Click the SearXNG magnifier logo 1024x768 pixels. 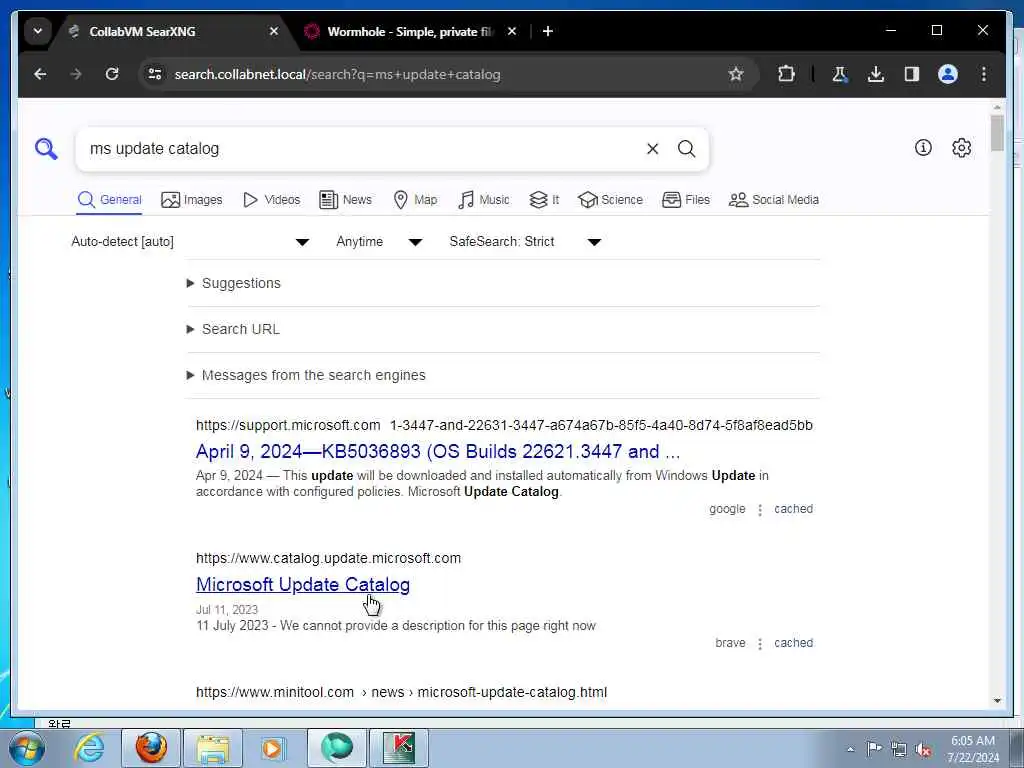point(46,149)
